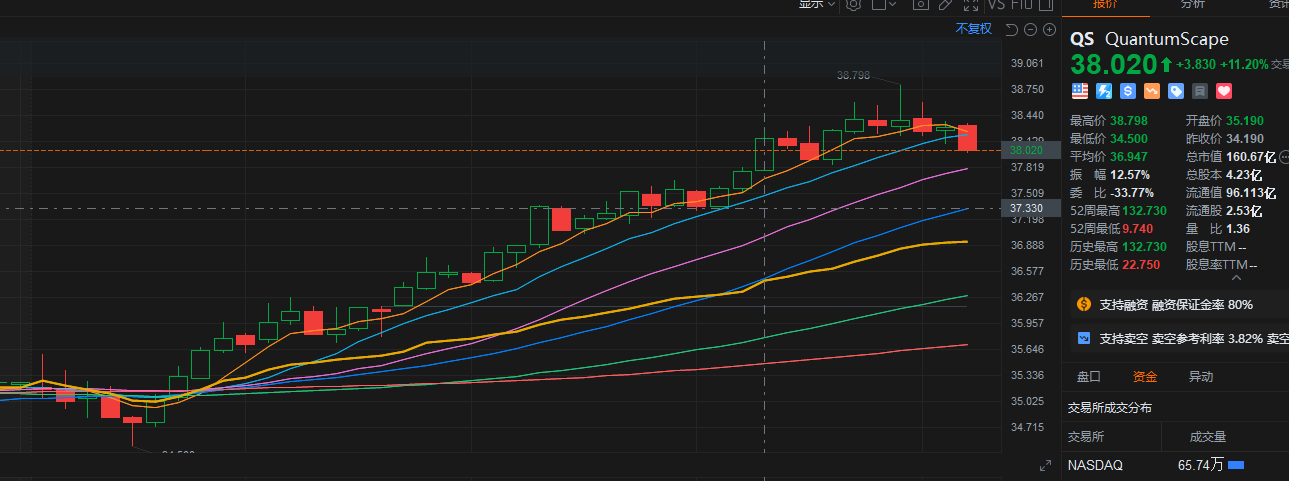Click the +3.830 price change value
The height and width of the screenshot is (481, 1289).
coord(1195,64)
